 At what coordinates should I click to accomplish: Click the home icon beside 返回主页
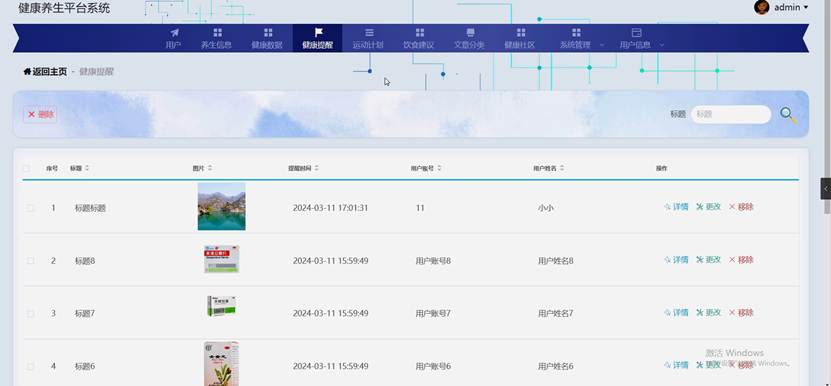pyautogui.click(x=27, y=72)
